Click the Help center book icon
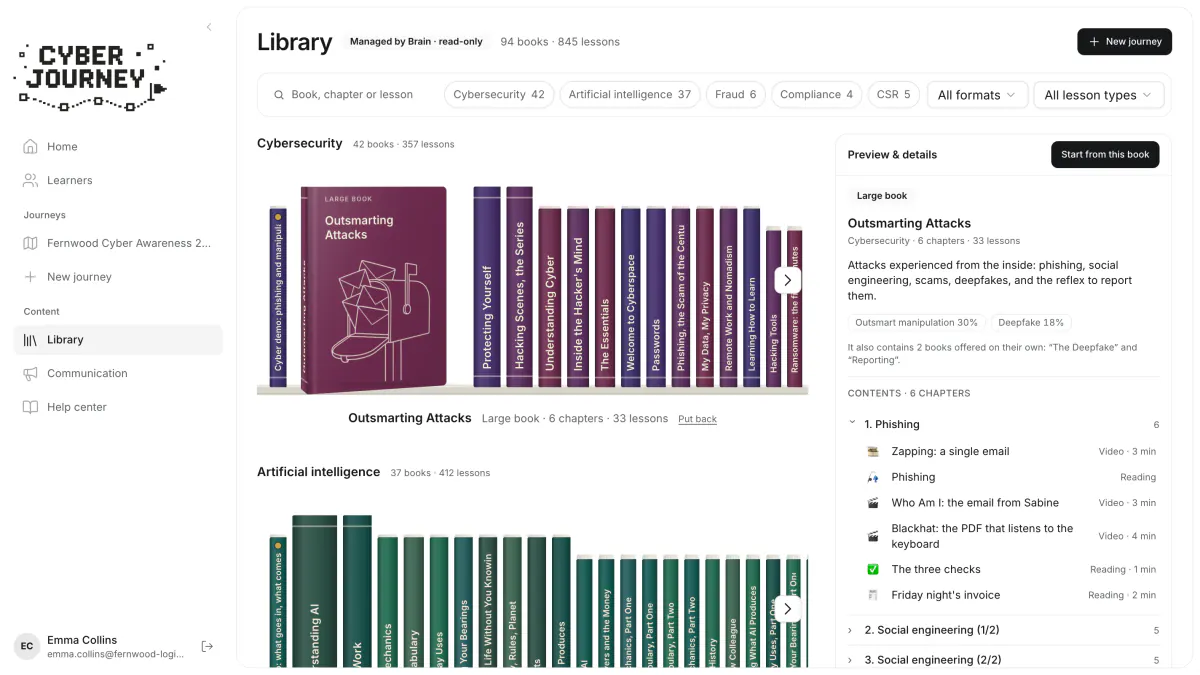Viewport: 1200px width, 675px height. (30, 407)
